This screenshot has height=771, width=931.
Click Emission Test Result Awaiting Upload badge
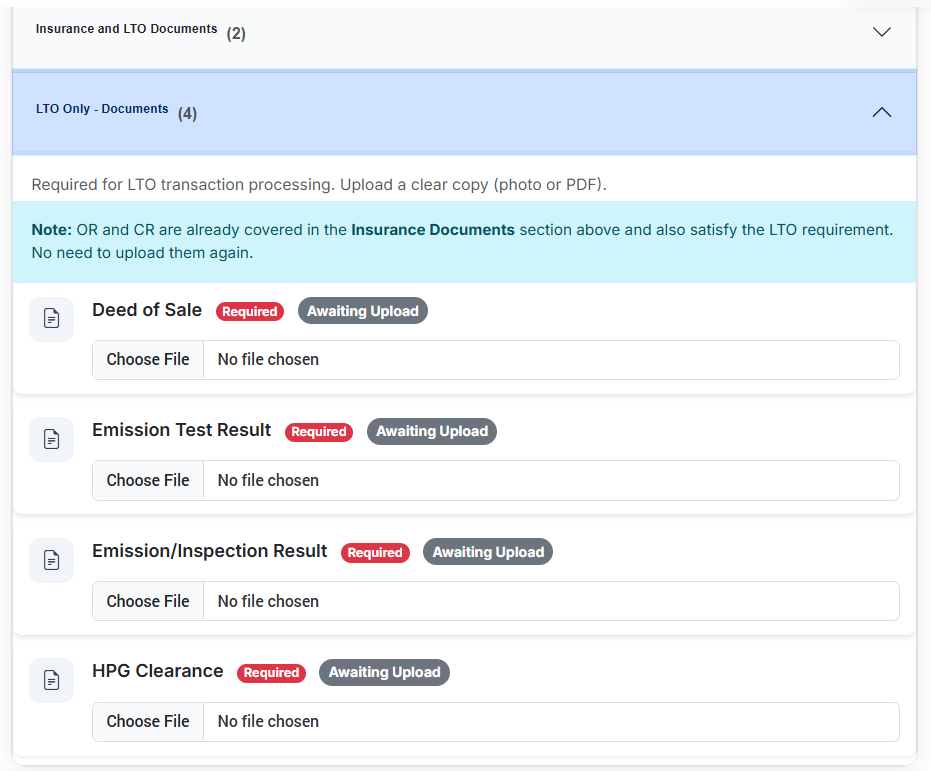point(431,431)
